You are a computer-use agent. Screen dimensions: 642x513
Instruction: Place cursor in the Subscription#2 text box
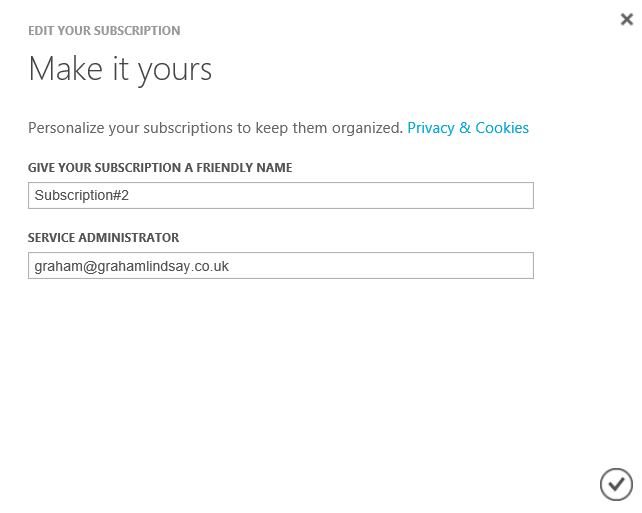pos(281,196)
